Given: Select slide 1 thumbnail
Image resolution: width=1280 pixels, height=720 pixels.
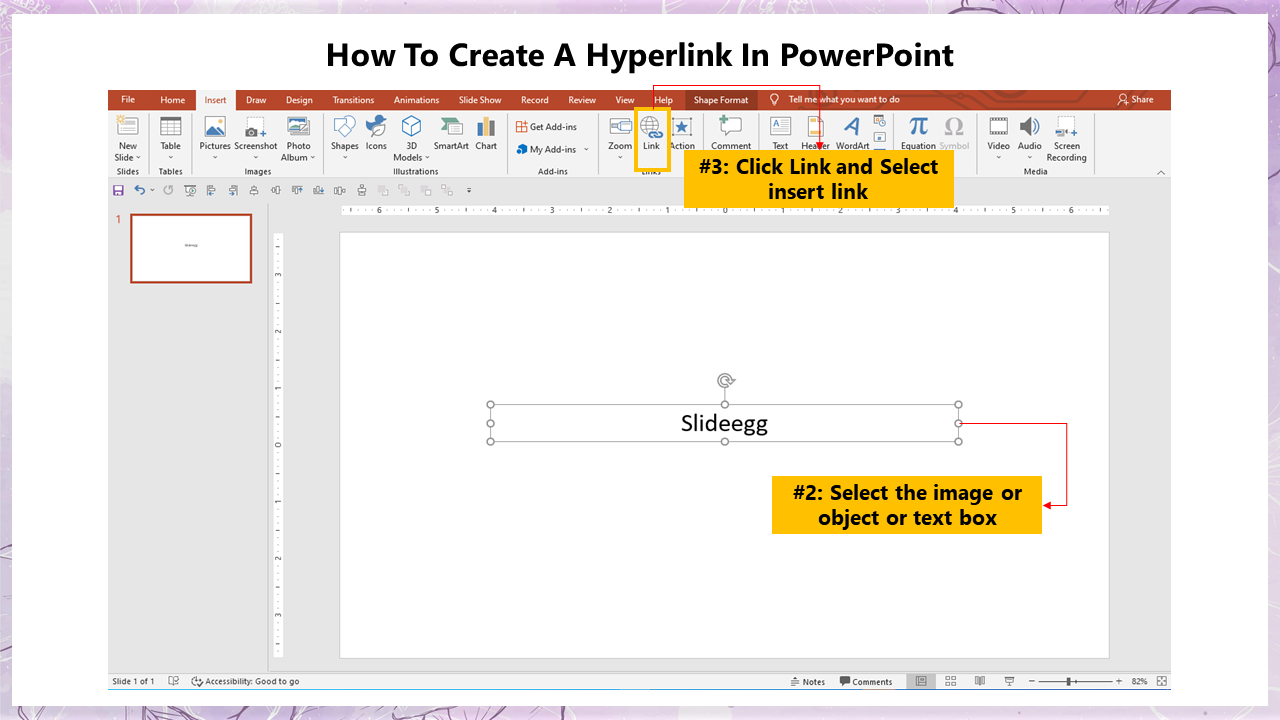Looking at the screenshot, I should 191,248.
